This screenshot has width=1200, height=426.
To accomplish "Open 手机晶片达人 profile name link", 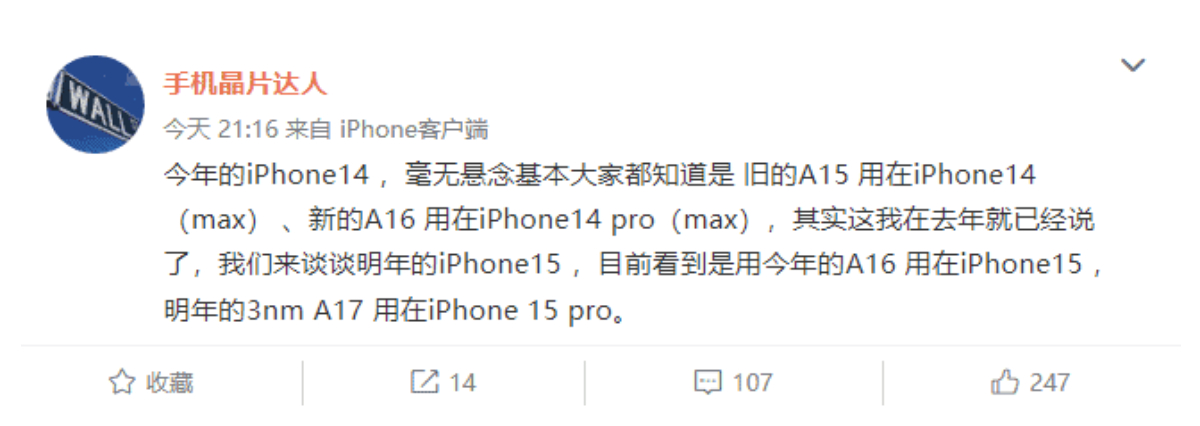I will [245, 83].
